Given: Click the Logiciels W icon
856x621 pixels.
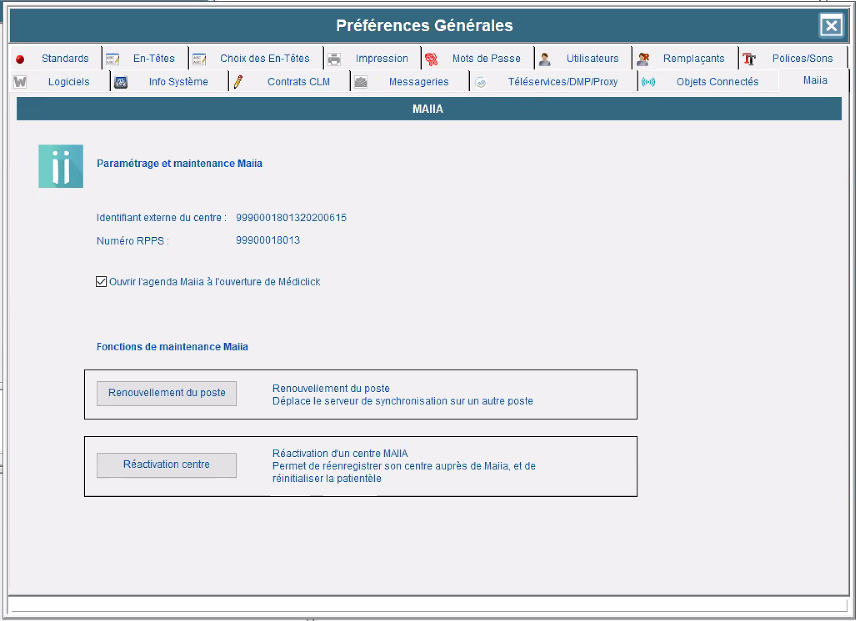Looking at the screenshot, I should (x=20, y=82).
